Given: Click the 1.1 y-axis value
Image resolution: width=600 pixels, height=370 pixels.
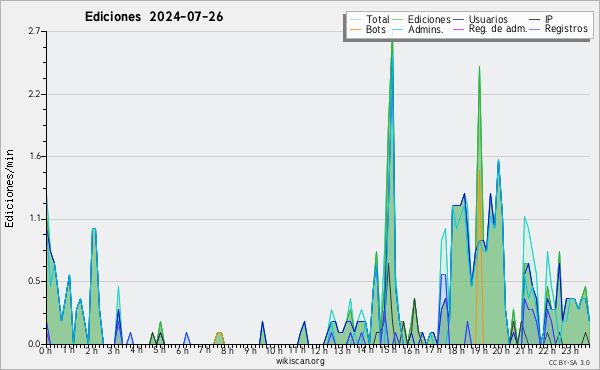Looking at the screenshot, I should click(34, 219).
